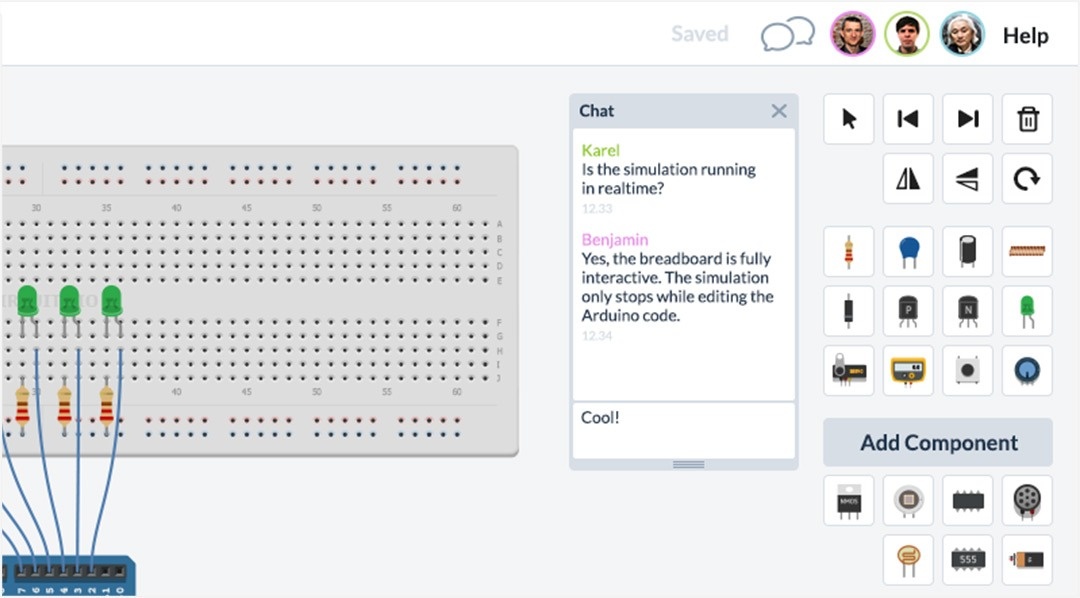This screenshot has height=598, width=1080.
Task: Rotate the selected component clockwise
Action: click(x=1027, y=179)
